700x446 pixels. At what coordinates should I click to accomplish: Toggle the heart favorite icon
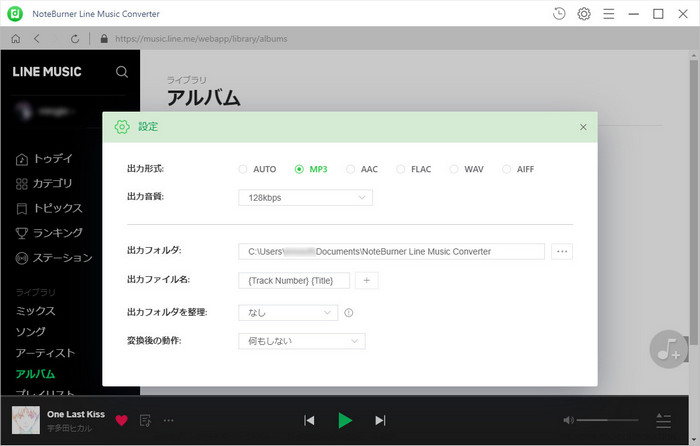coord(121,420)
